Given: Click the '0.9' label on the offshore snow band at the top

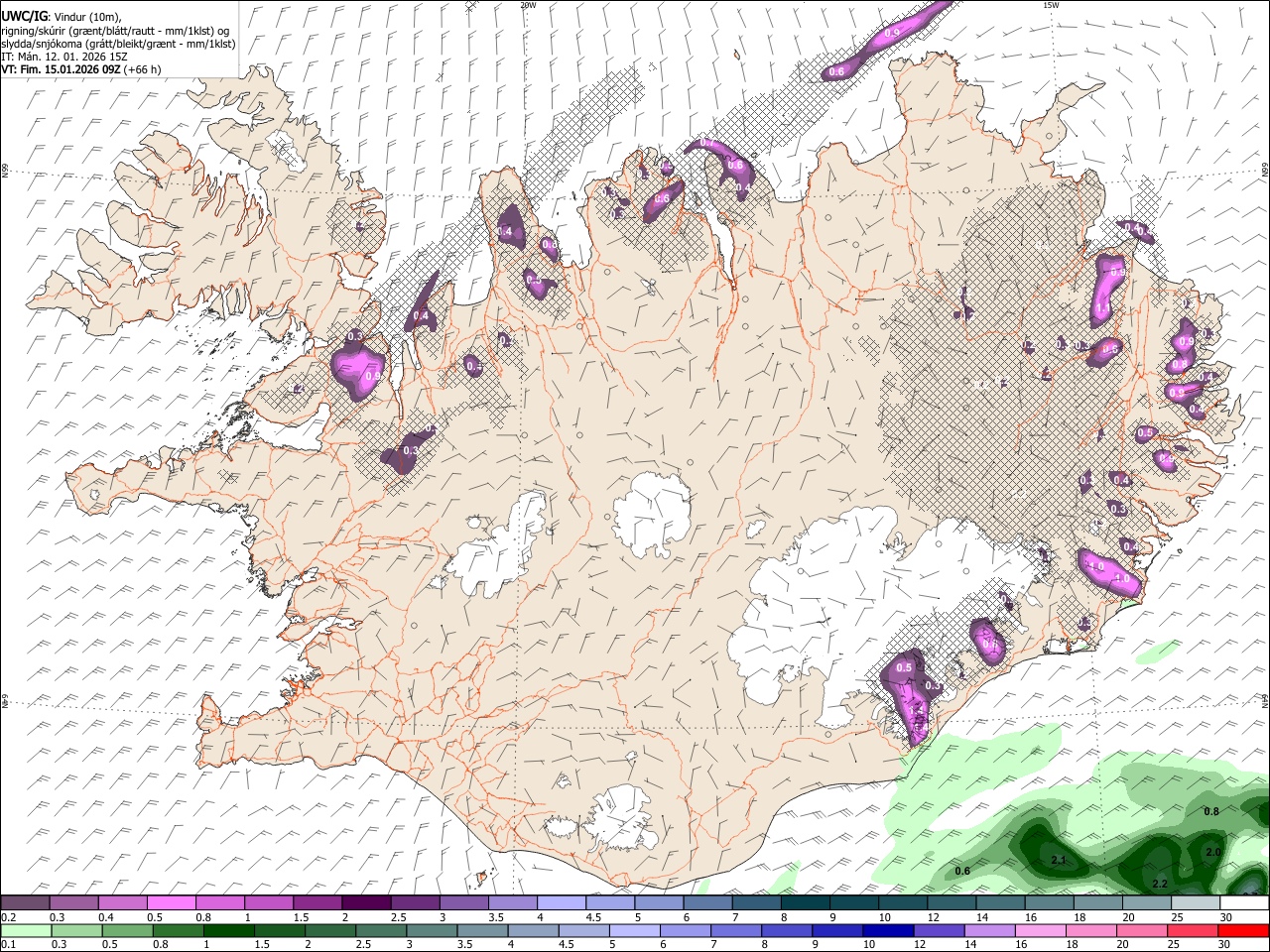Looking at the screenshot, I should [891, 34].
